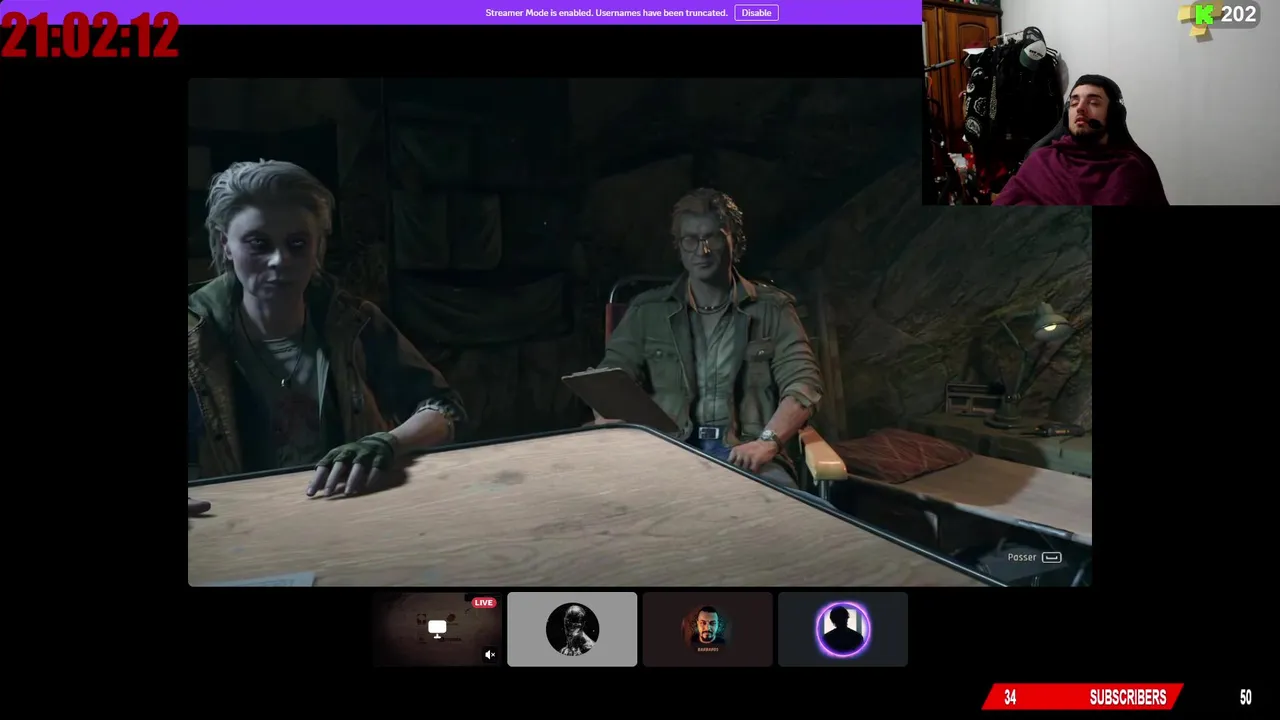Click the green Kick logo icon
The height and width of the screenshot is (720, 1280).
[1204, 14]
